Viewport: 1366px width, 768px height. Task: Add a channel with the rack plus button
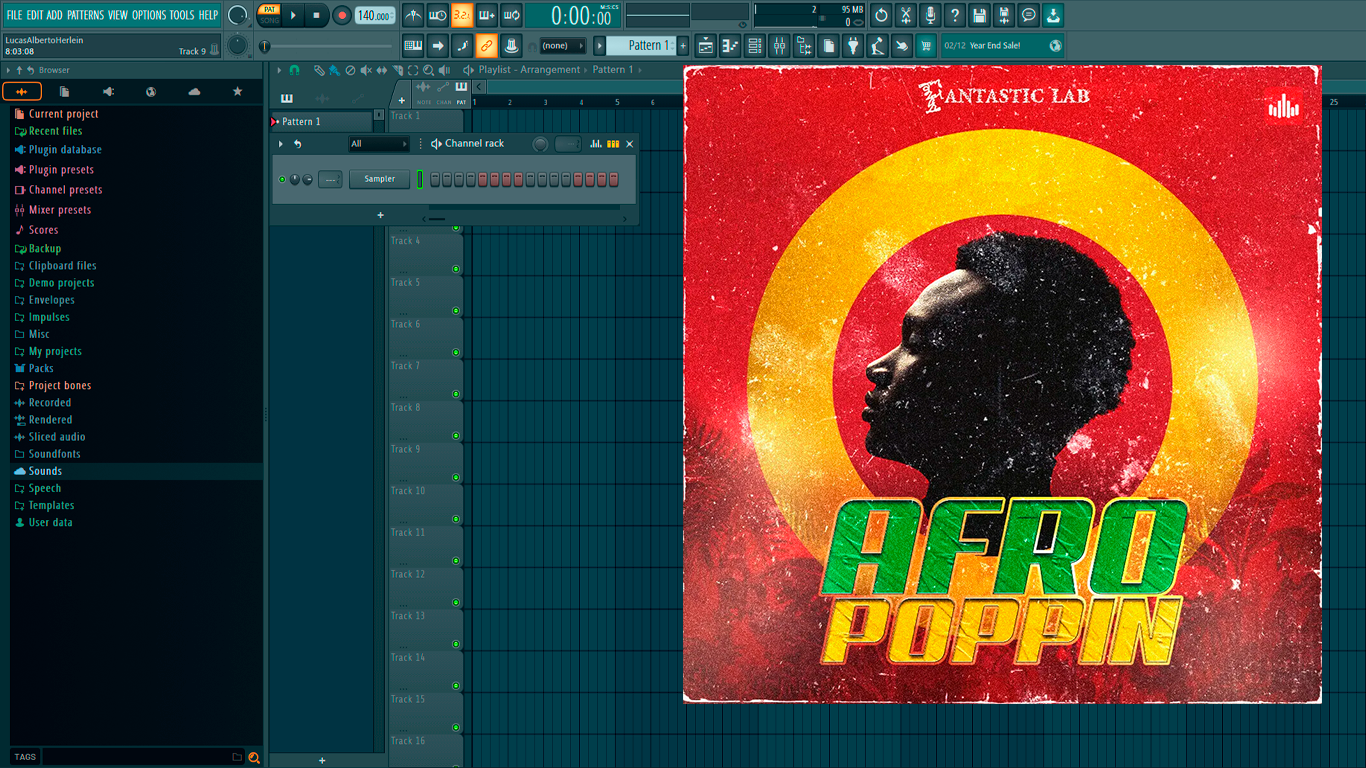[380, 215]
